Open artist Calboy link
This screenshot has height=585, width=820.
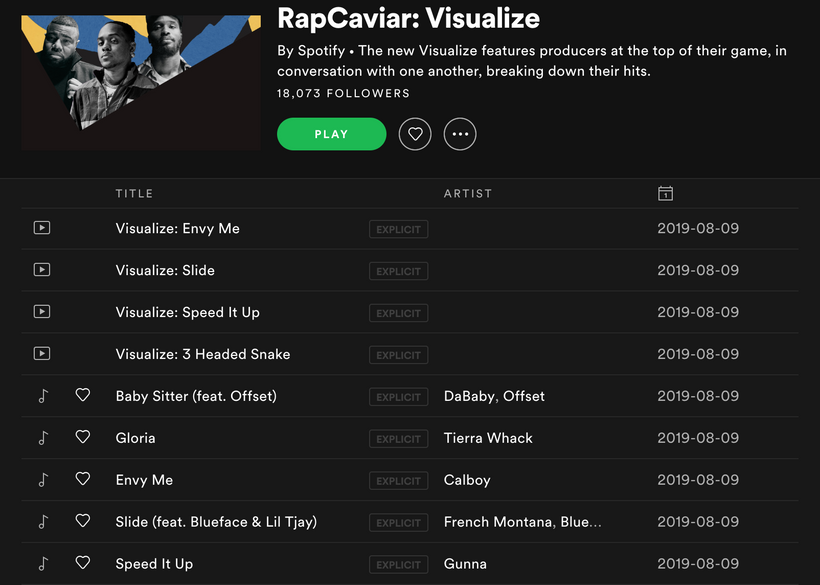(x=467, y=480)
